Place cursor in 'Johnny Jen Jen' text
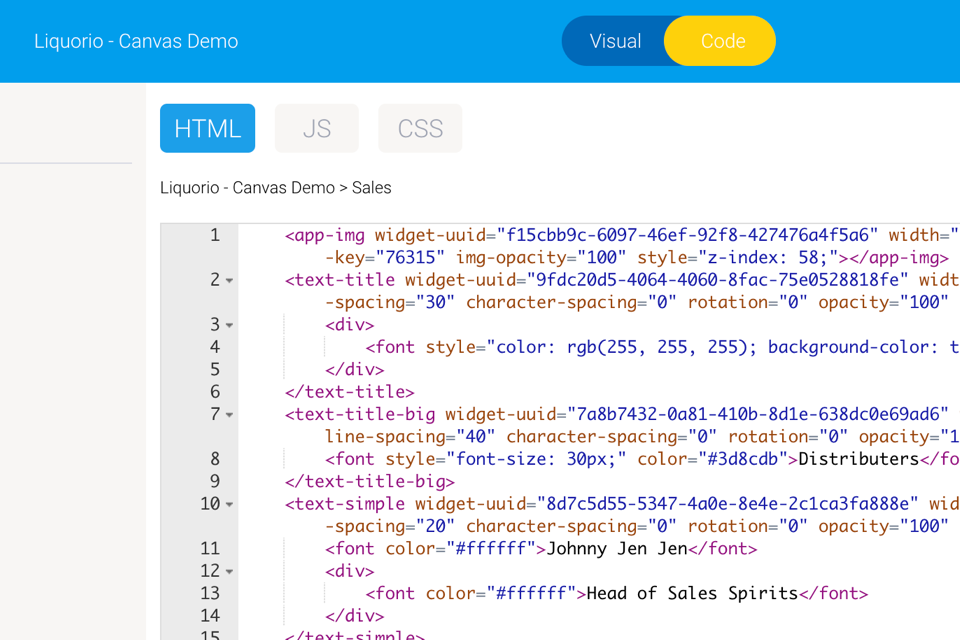960x640 pixels. coord(616,549)
